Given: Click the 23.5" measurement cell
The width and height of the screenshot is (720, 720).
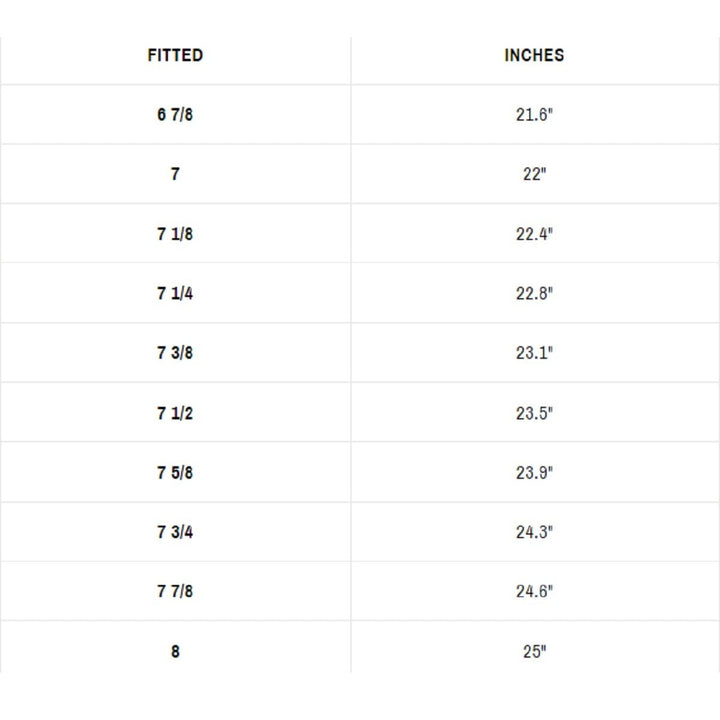Looking at the screenshot, I should [x=534, y=413].
